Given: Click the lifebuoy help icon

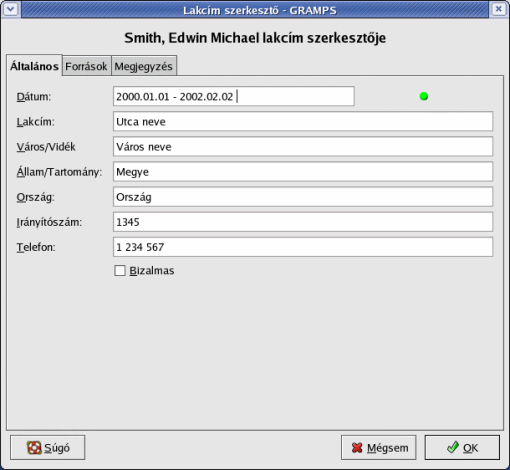Looking at the screenshot, I should pyautogui.click(x=34, y=448).
